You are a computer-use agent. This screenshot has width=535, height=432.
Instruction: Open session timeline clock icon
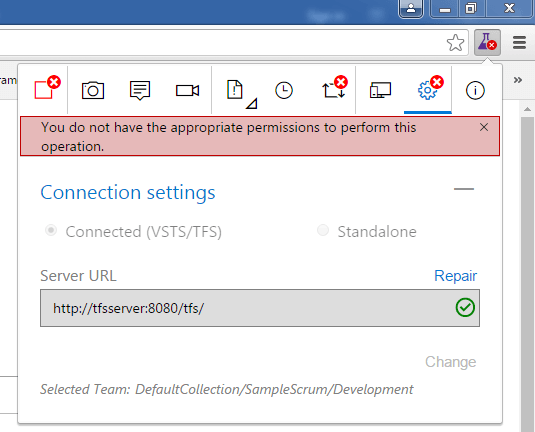(284, 90)
